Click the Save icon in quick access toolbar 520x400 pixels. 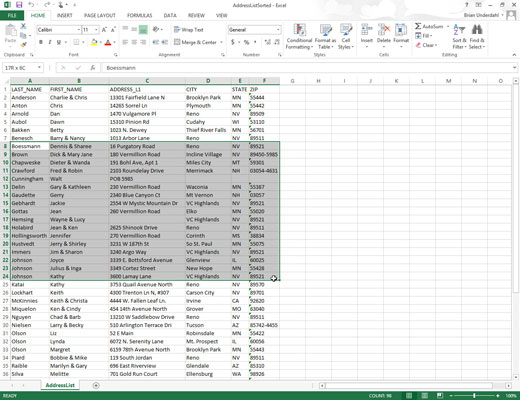coord(19,5)
